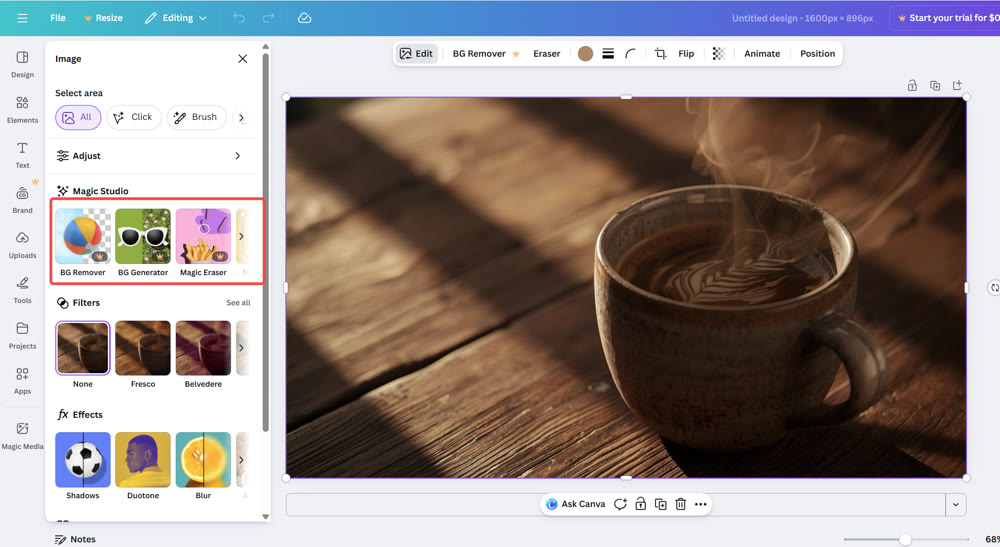The height and width of the screenshot is (547, 1000).
Task: Click the Ask Canva button
Action: (576, 504)
